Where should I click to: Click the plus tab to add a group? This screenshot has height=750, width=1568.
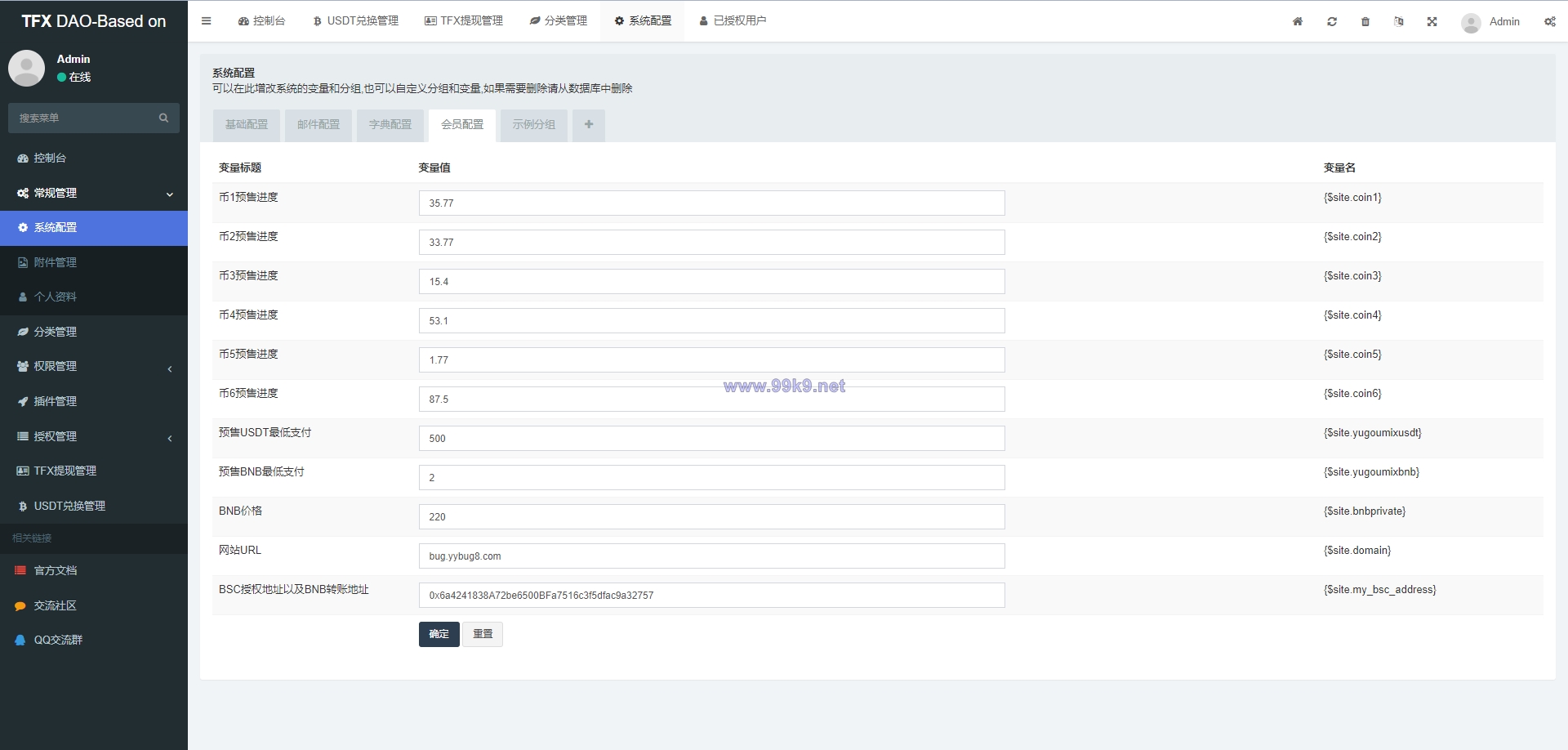click(x=589, y=125)
